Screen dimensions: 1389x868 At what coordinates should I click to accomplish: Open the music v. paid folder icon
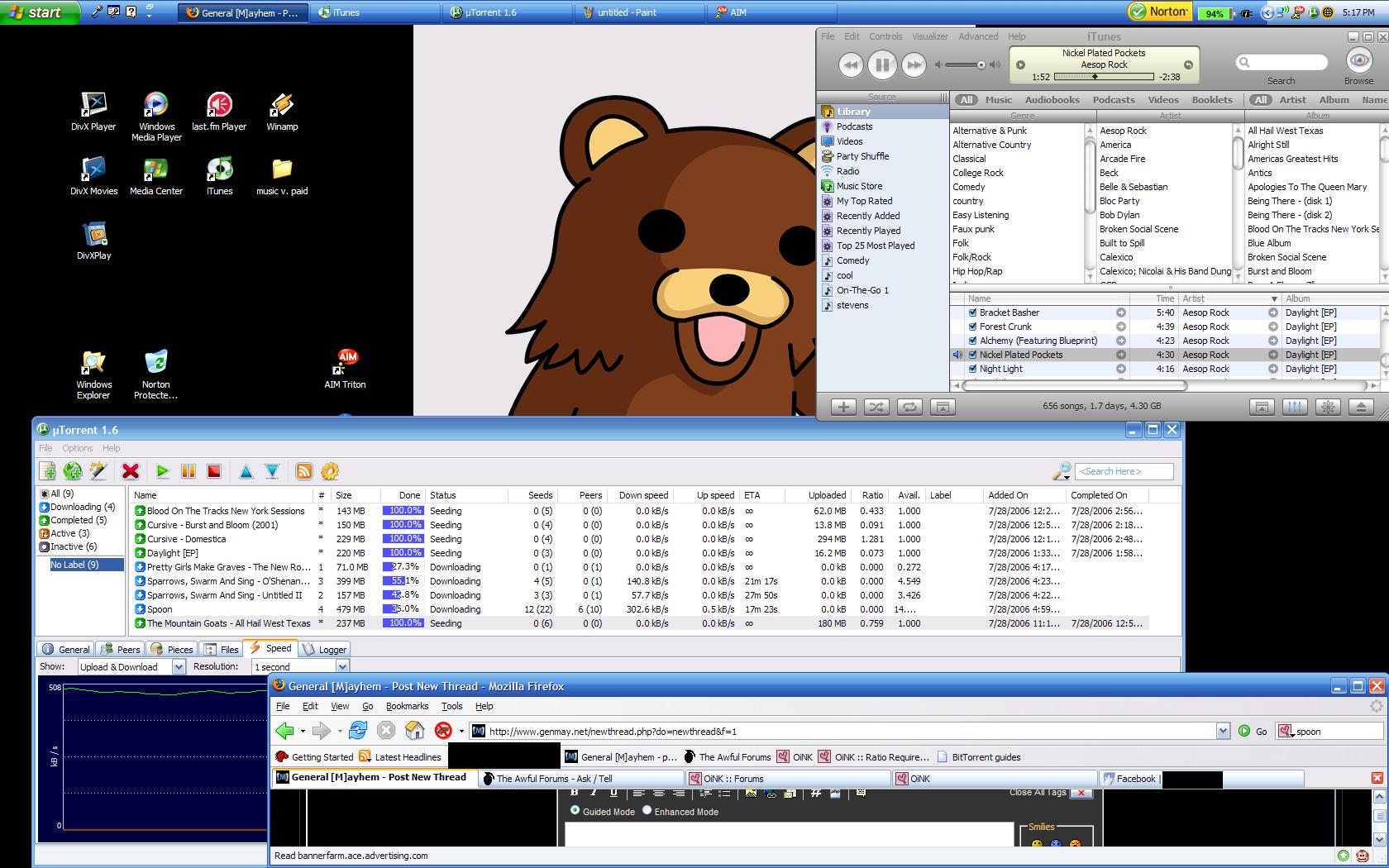[x=282, y=176]
